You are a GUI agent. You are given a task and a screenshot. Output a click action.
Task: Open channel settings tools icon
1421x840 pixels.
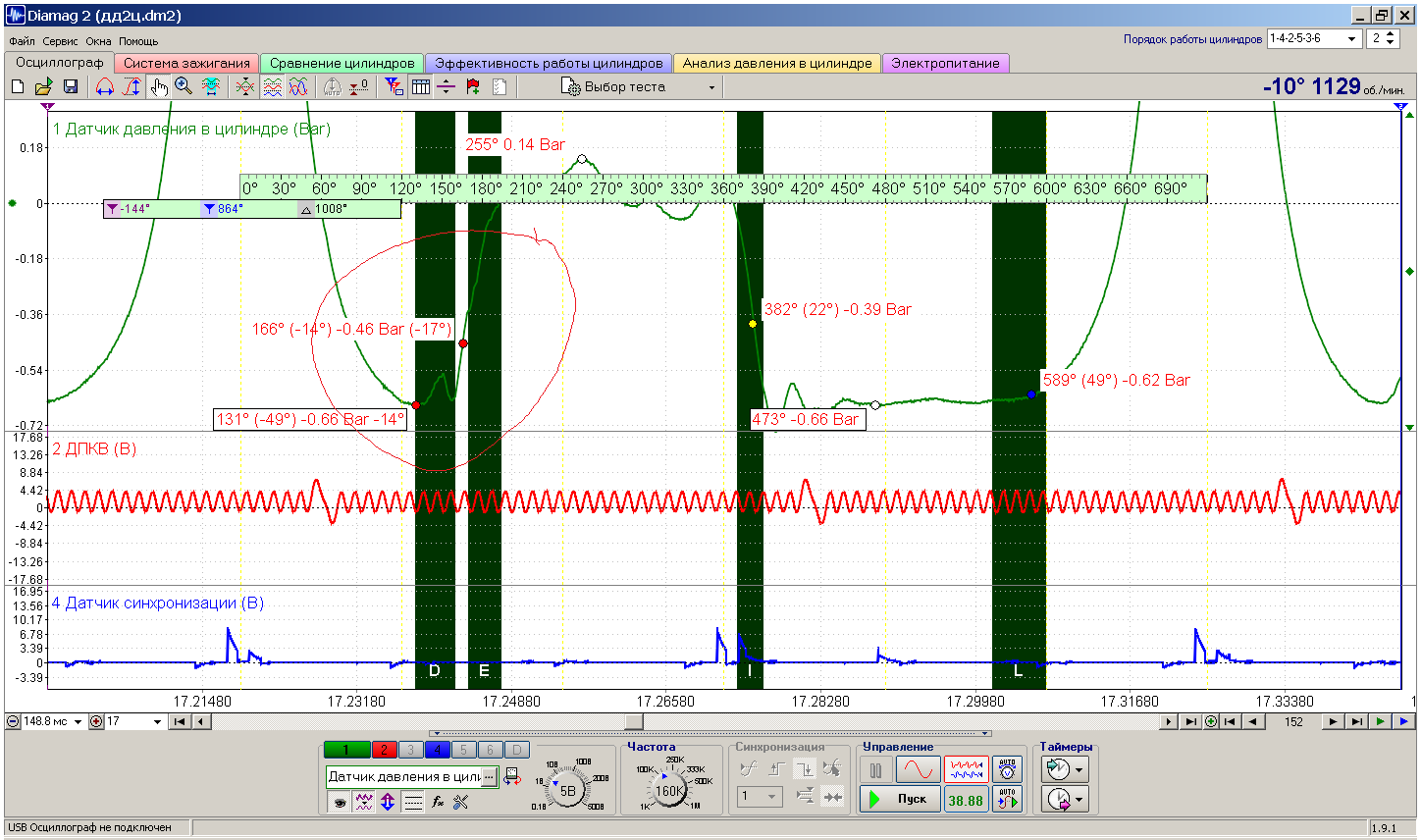pyautogui.click(x=461, y=802)
